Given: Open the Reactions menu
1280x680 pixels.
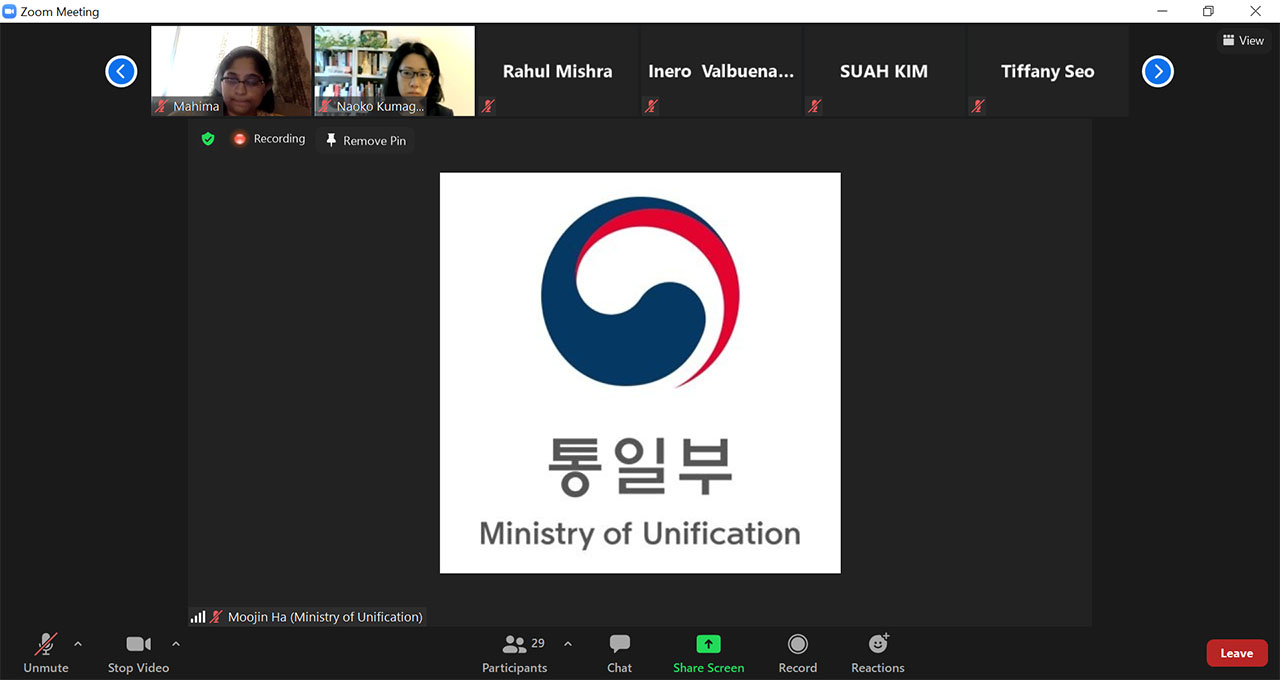Looking at the screenshot, I should click(x=878, y=653).
